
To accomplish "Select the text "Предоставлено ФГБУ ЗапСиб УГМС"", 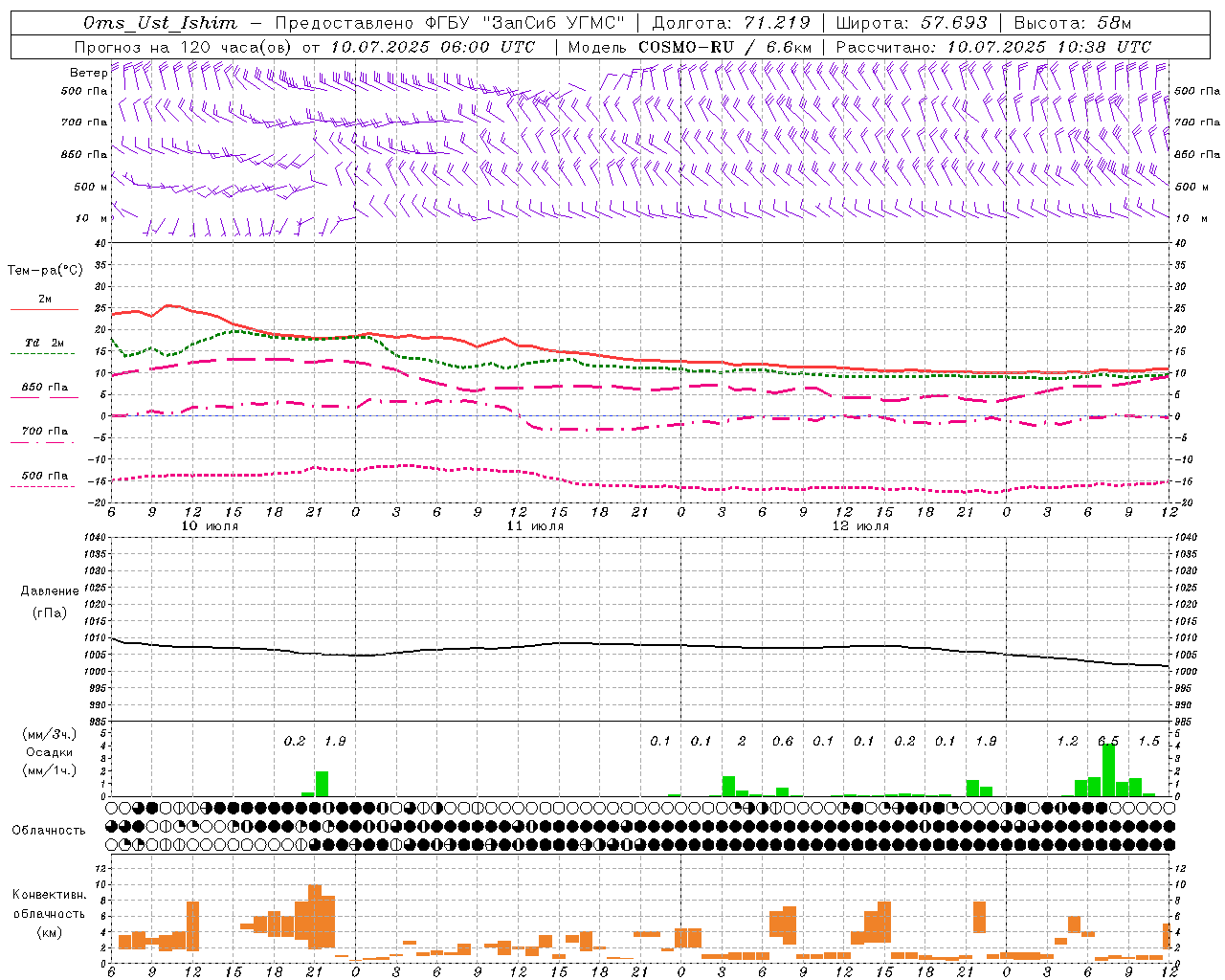I will pyautogui.click(x=450, y=23).
